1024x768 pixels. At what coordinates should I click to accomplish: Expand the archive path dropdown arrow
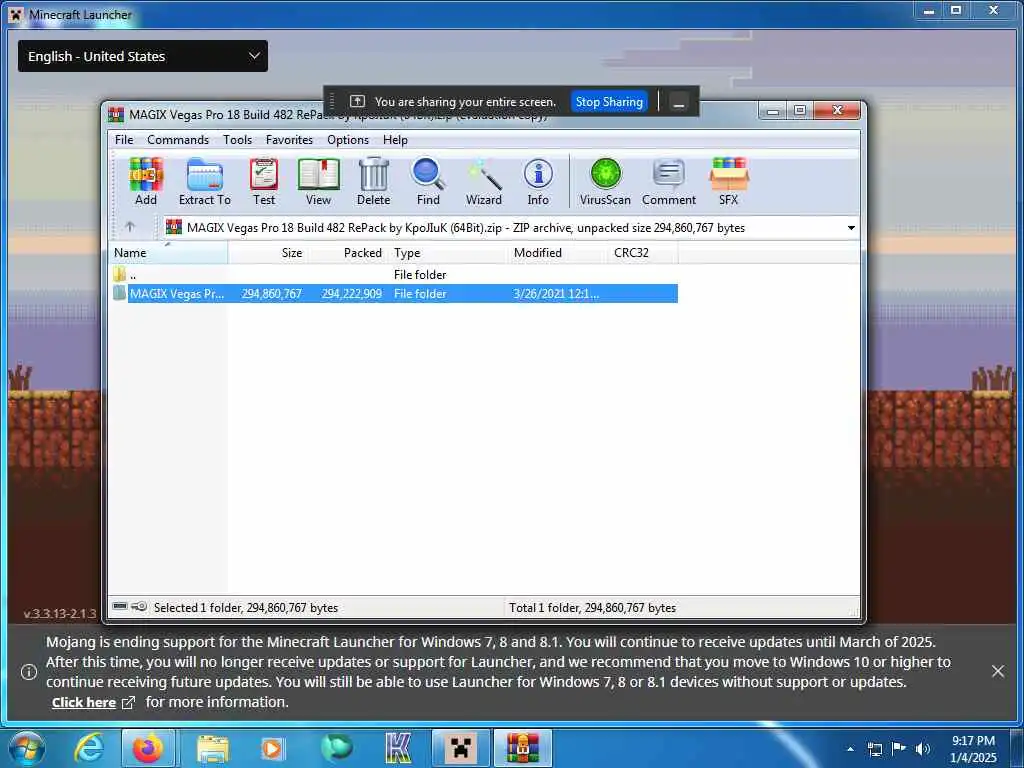click(851, 228)
